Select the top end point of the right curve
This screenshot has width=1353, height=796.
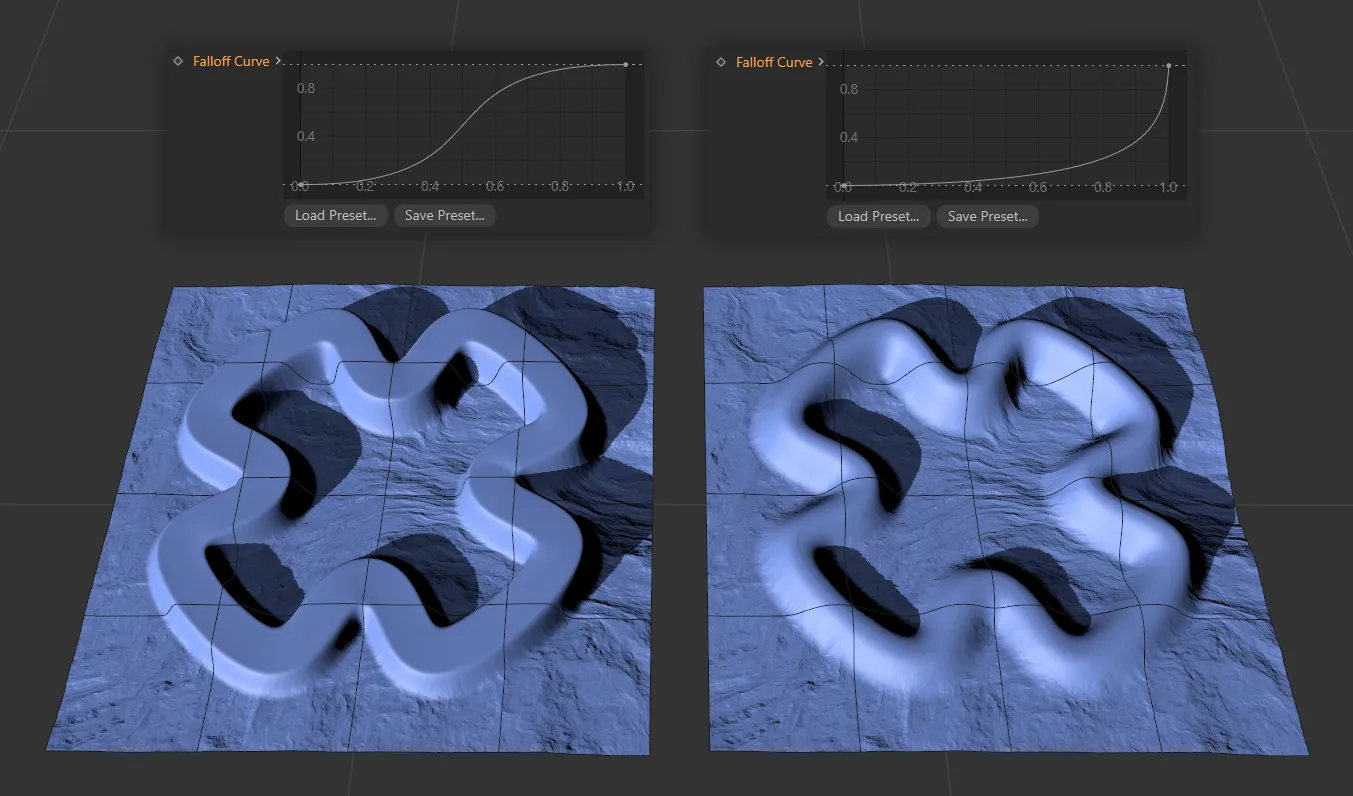tap(1168, 66)
